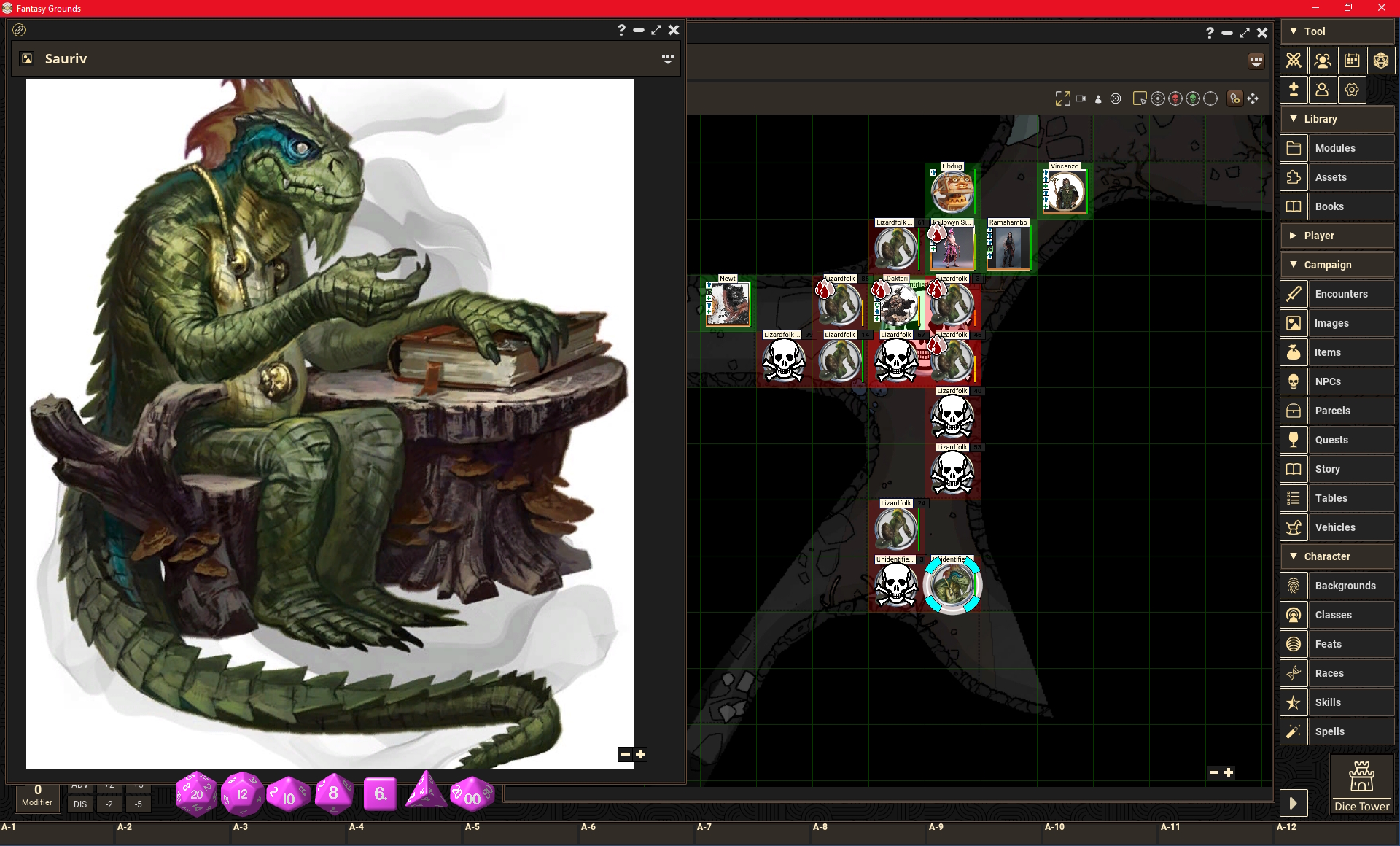Zoom out Sauriv image with minus

625,754
